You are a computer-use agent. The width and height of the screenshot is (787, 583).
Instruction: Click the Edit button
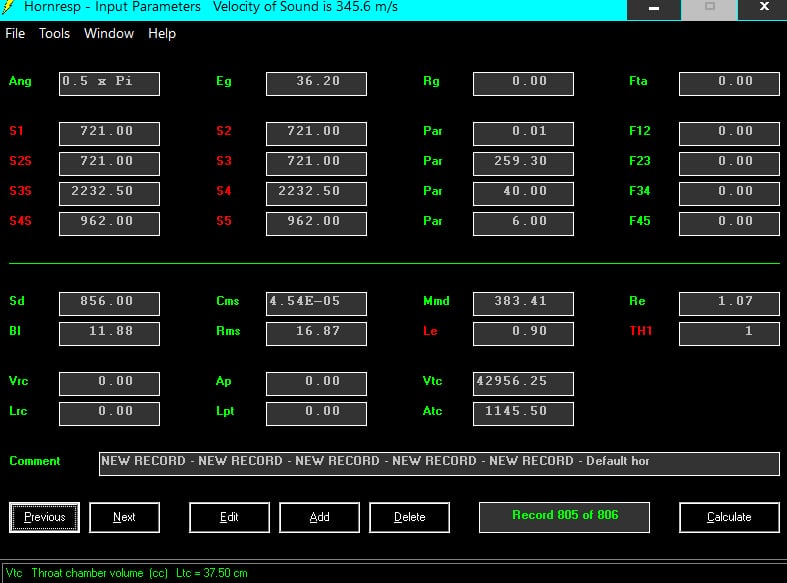click(229, 517)
